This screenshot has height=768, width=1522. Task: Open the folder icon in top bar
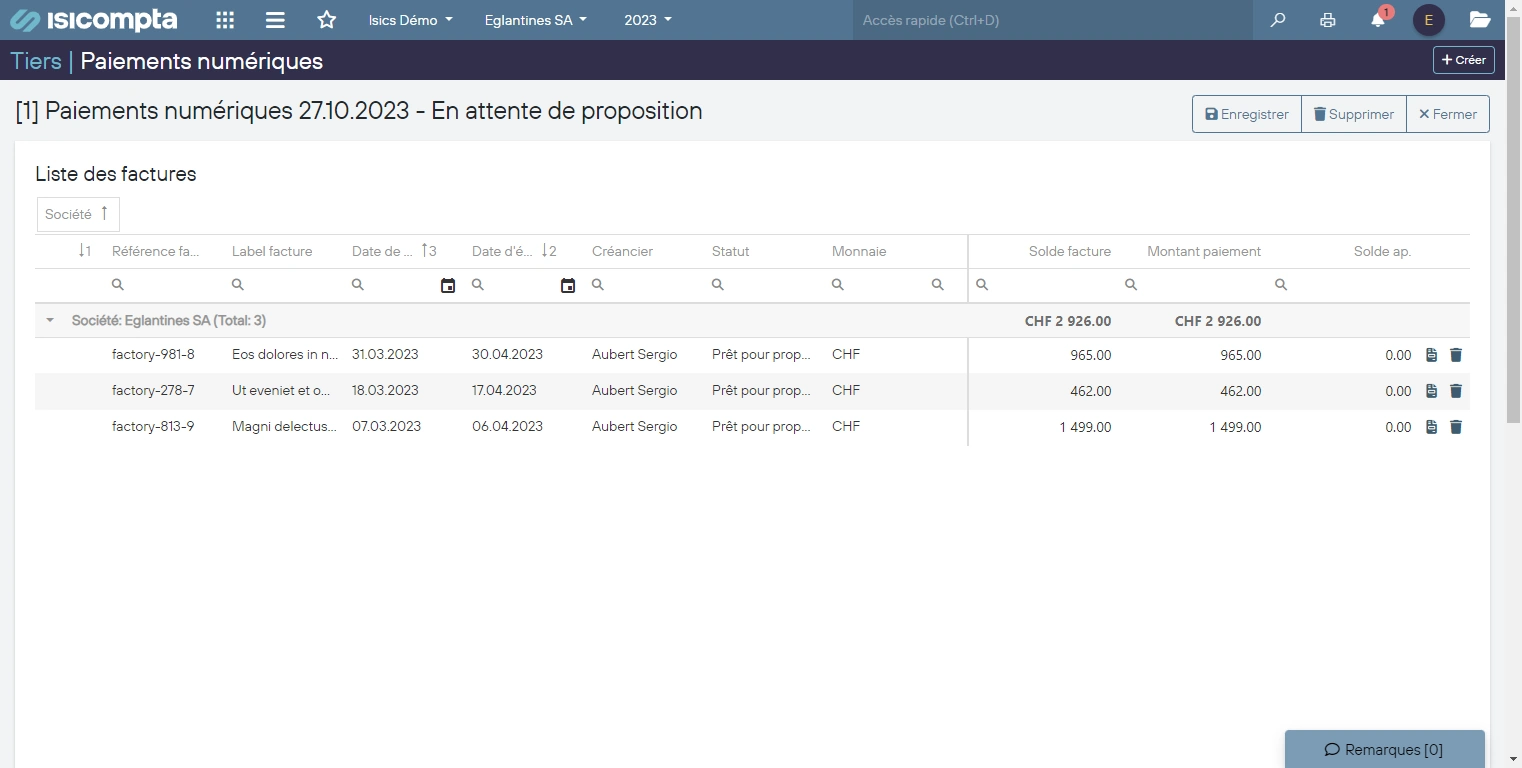click(x=1480, y=20)
